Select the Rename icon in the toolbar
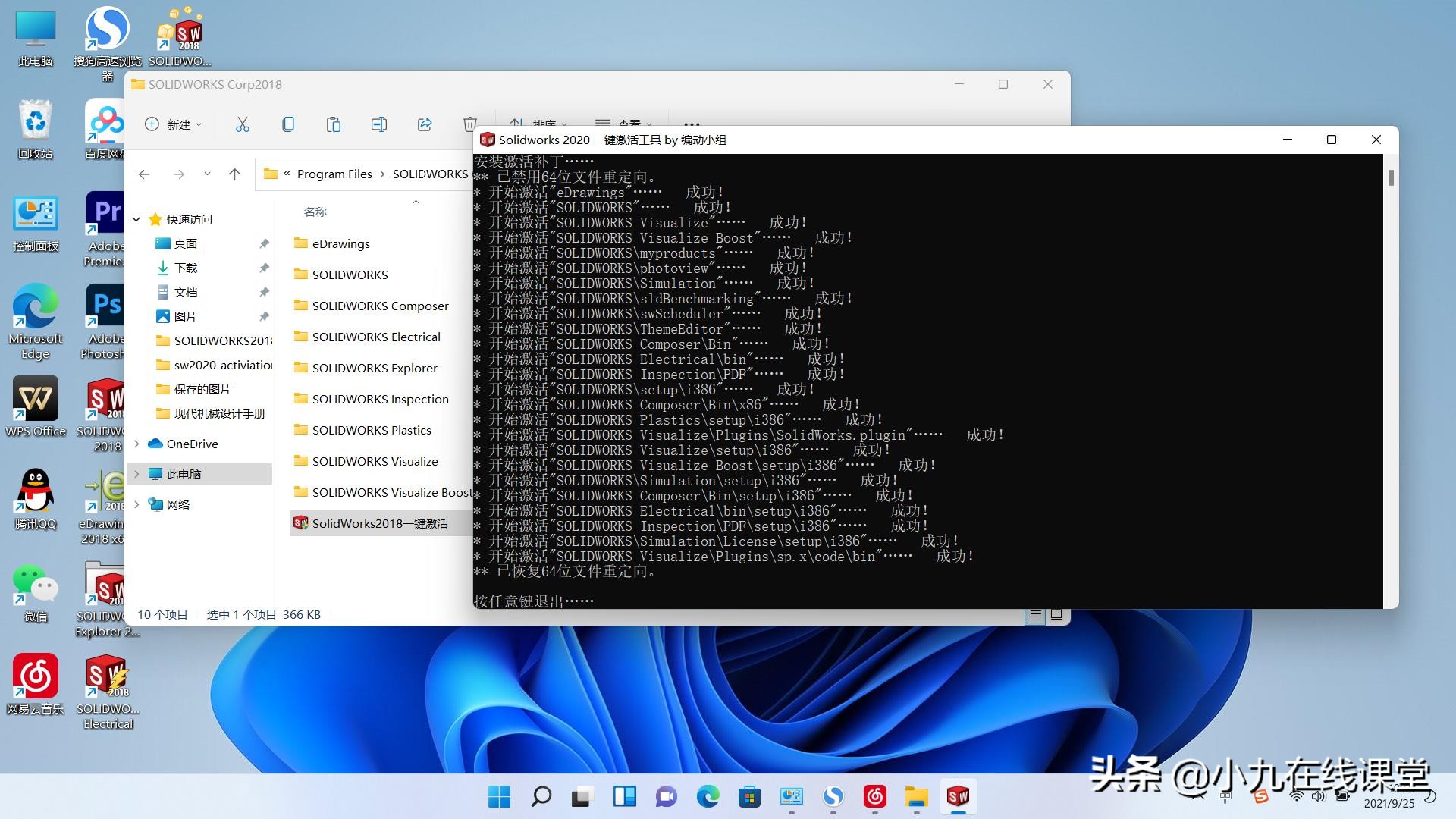 pos(379,124)
